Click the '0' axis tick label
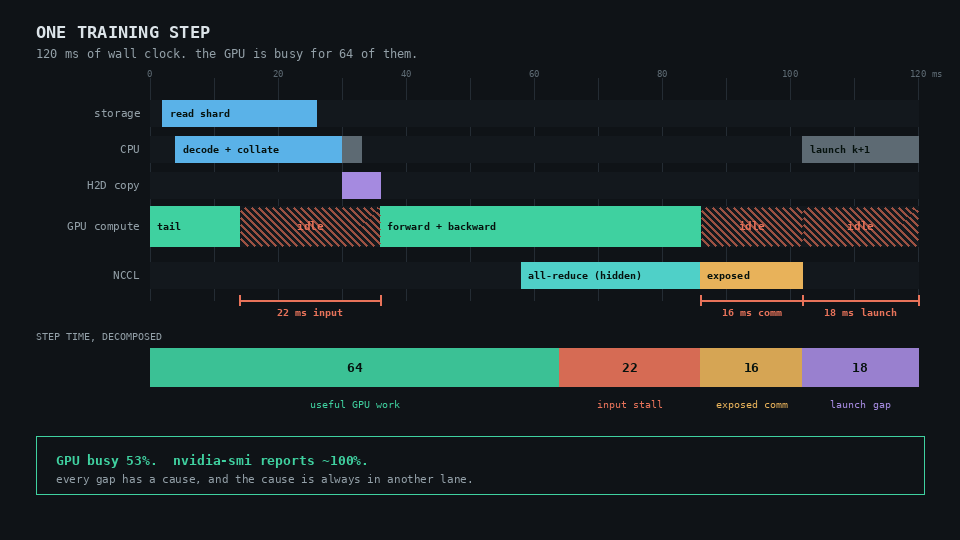 (x=149, y=74)
